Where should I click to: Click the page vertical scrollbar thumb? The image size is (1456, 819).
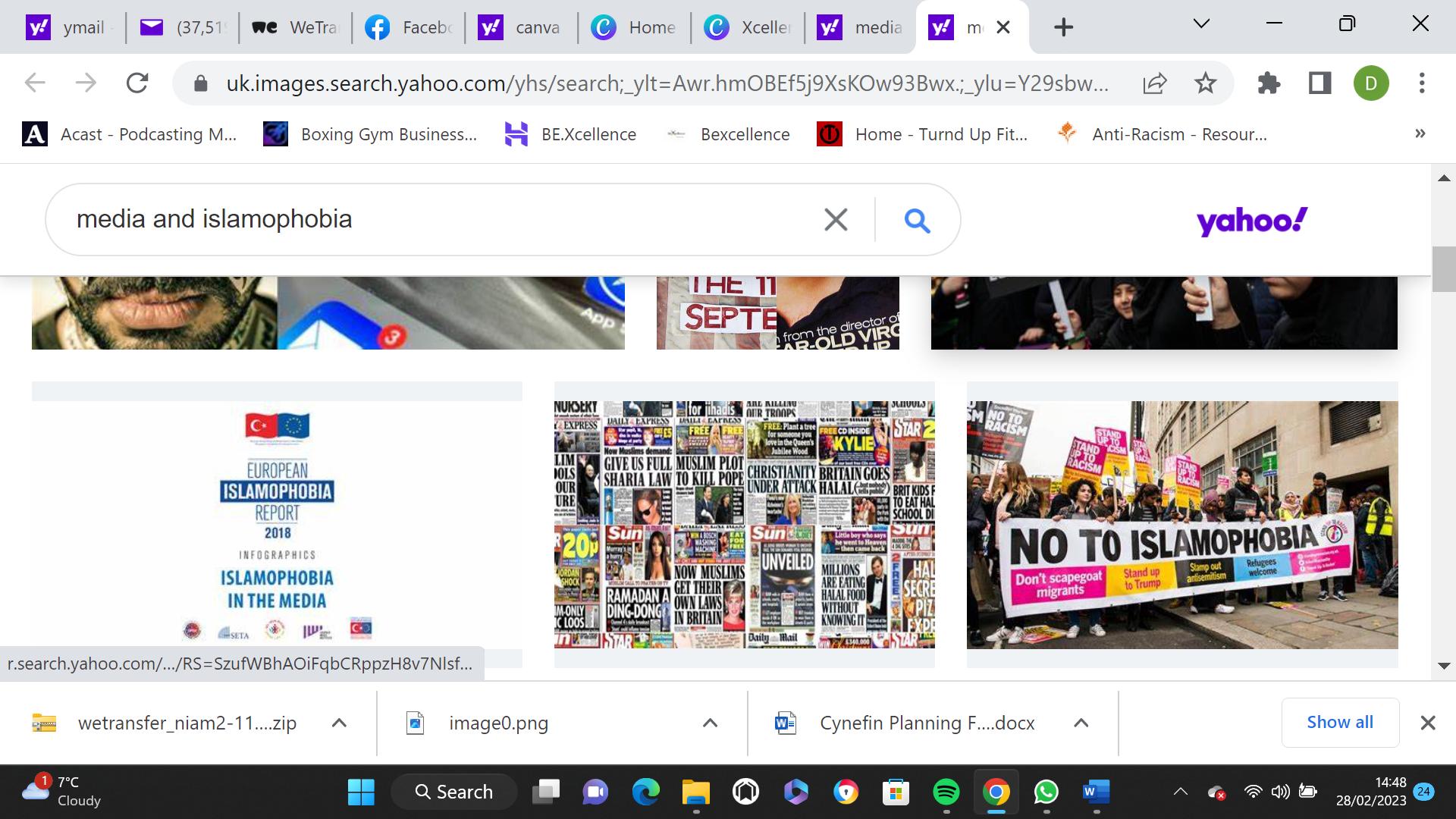(x=1444, y=268)
